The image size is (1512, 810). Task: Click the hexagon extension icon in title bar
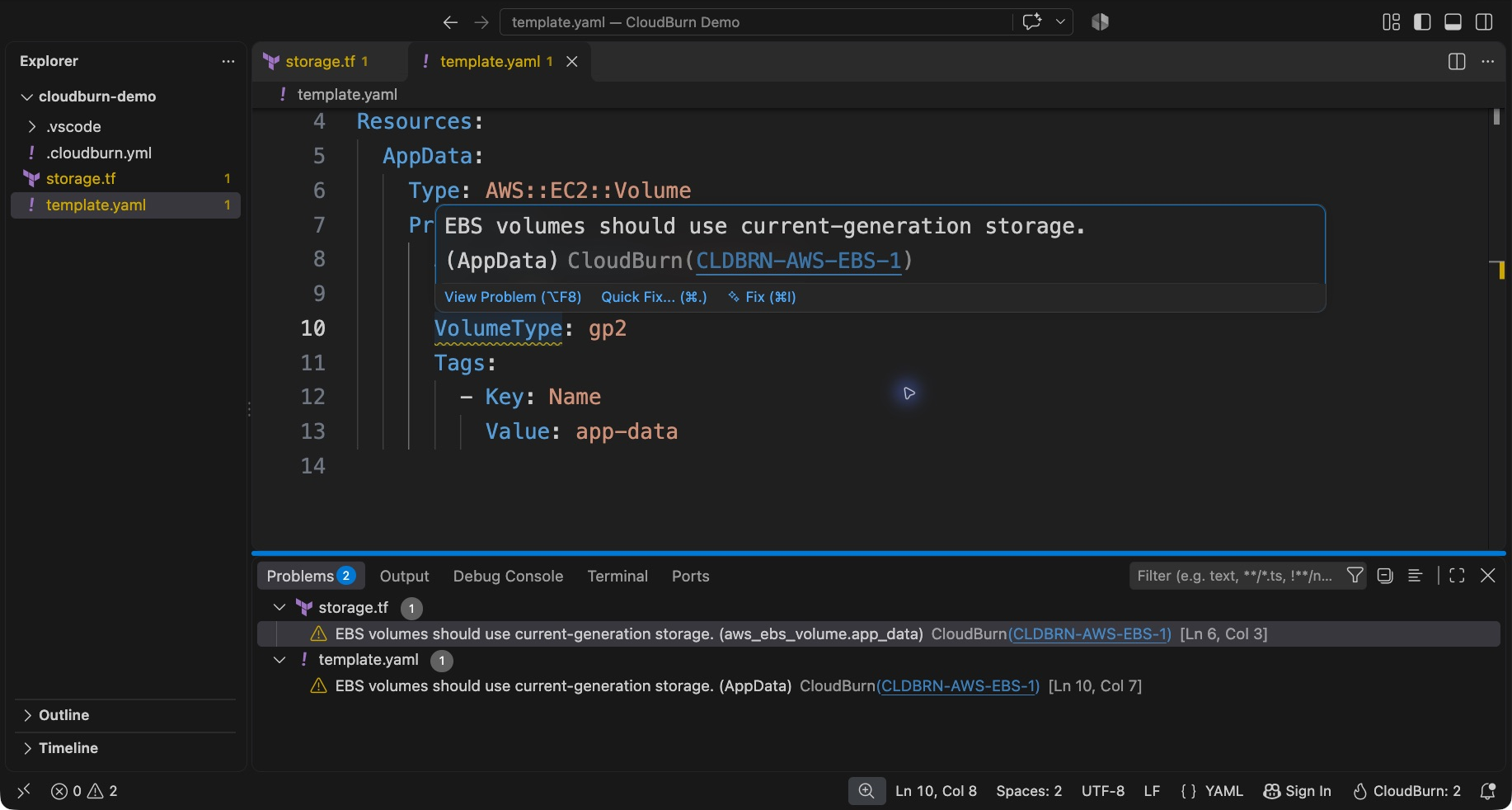(x=1100, y=22)
